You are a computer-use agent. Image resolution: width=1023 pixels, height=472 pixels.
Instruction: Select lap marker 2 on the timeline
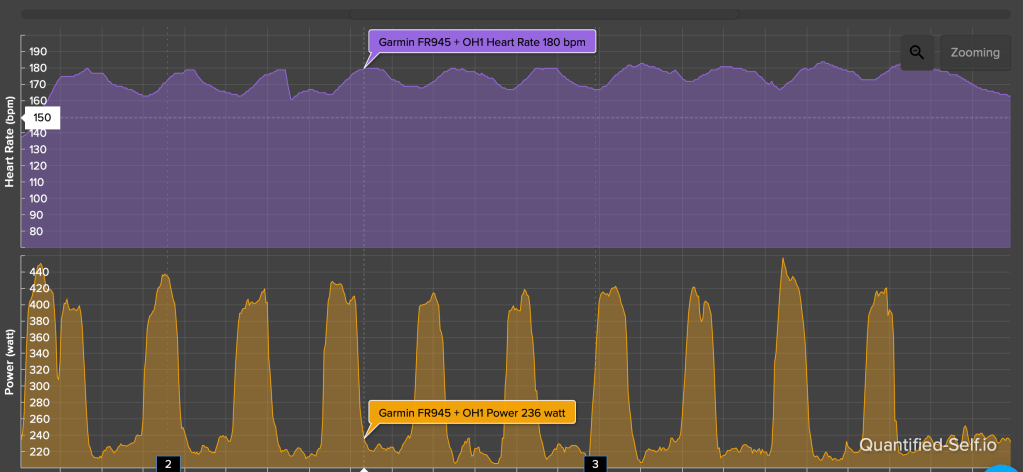[168, 464]
